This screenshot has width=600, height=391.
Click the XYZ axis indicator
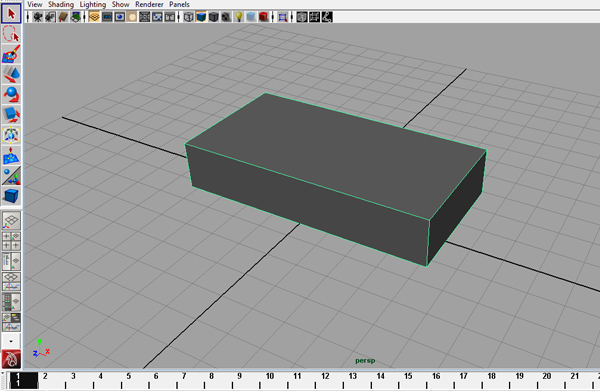click(41, 348)
